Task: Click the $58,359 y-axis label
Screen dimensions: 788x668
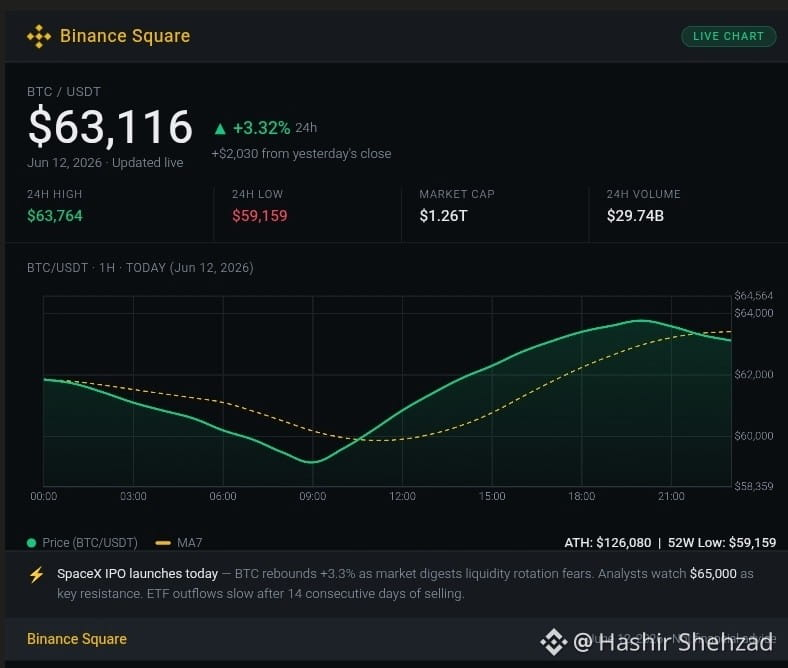Action: [x=753, y=486]
